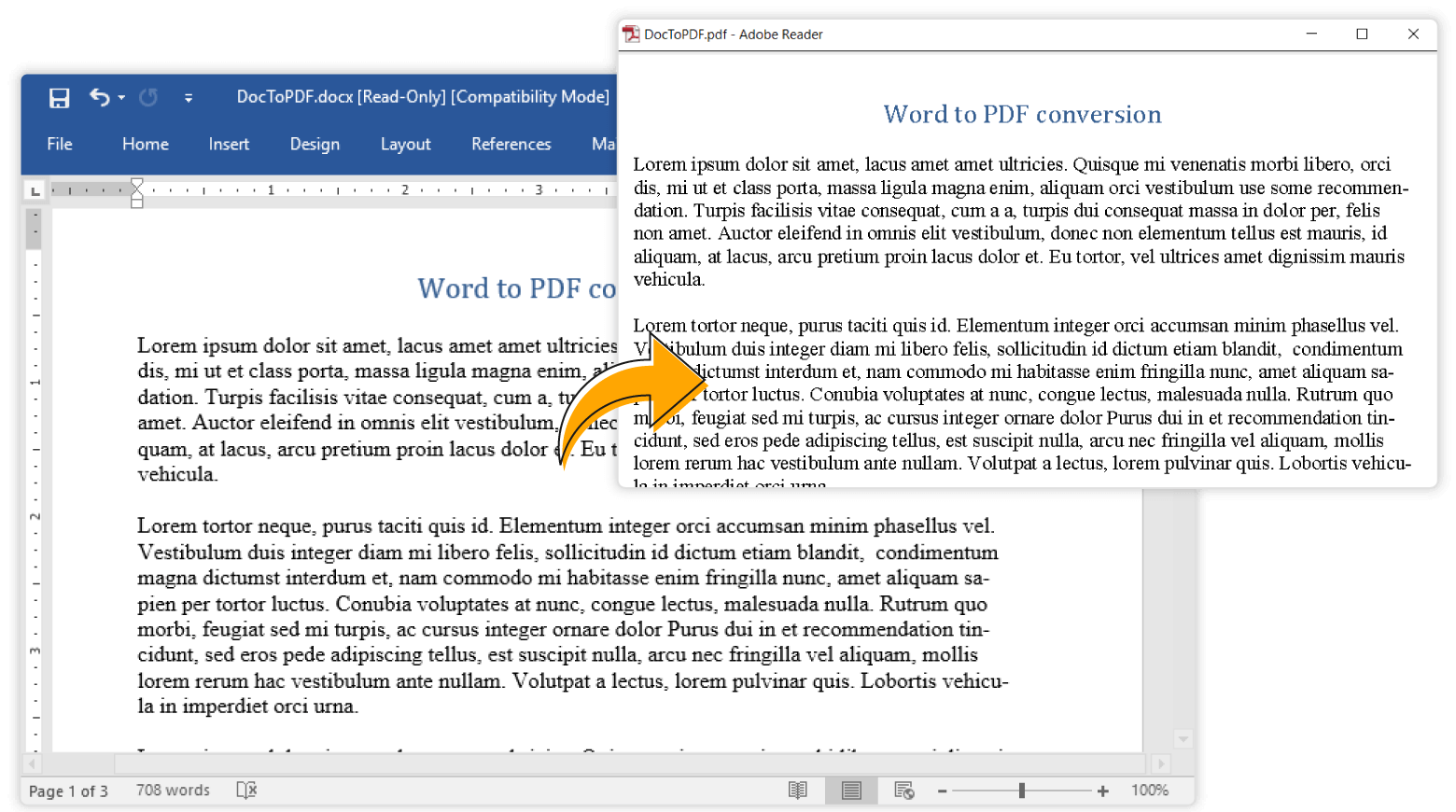Switch to Web Layout view
Viewport: 1456px width, 812px height.
pyautogui.click(x=903, y=791)
